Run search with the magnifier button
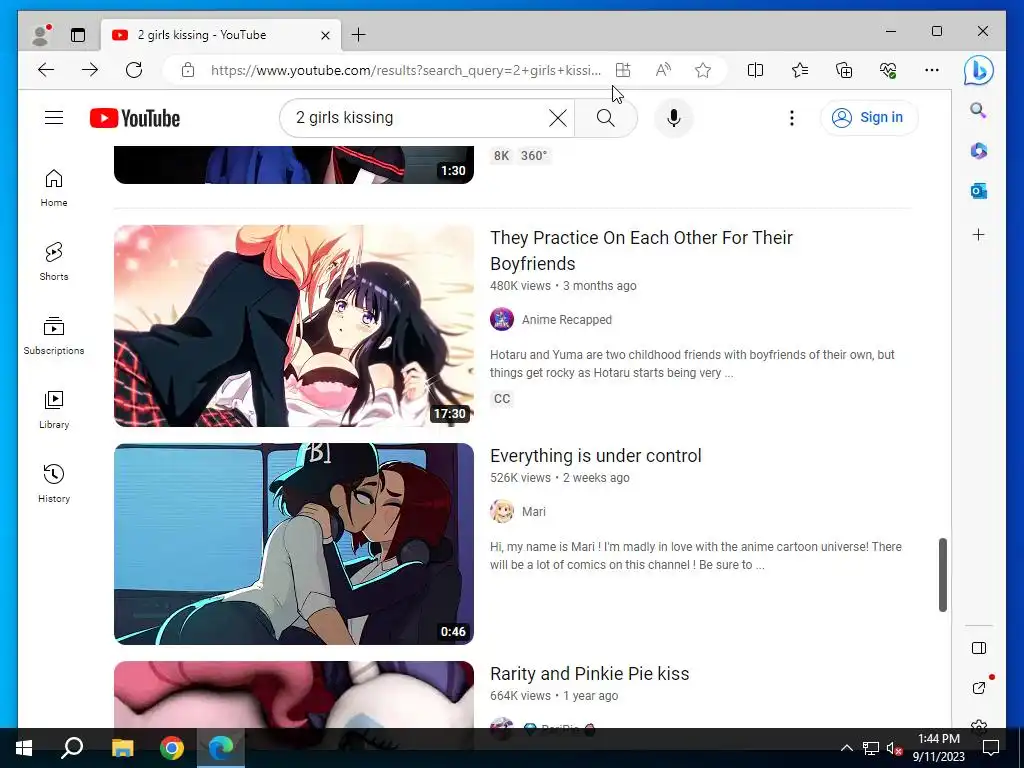 [x=605, y=118]
